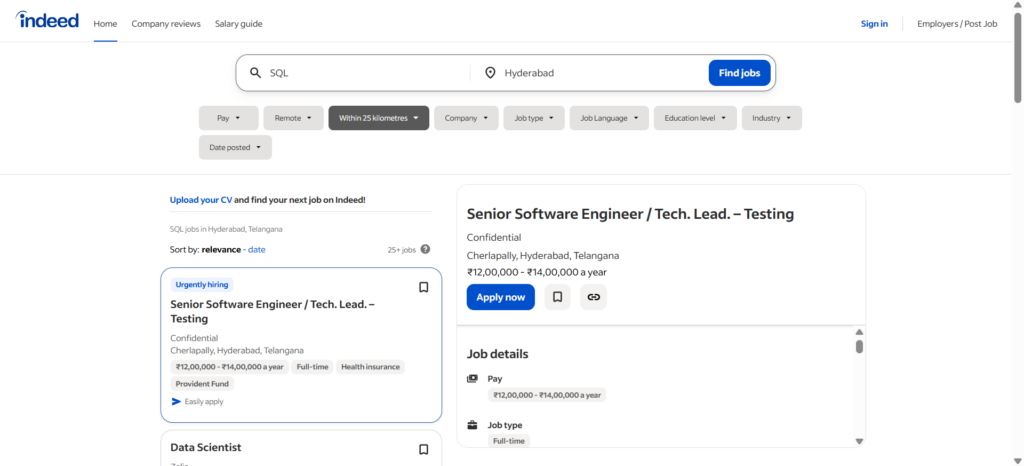Click the 25+ jobs count text
This screenshot has height=466, width=1024.
click(x=401, y=249)
